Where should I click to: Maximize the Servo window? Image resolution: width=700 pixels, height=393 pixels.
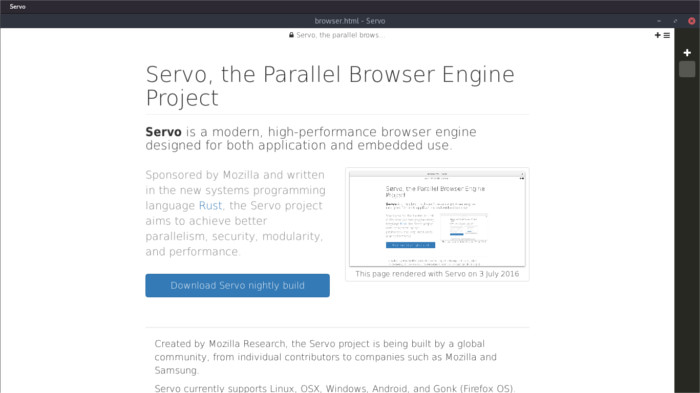click(x=675, y=21)
